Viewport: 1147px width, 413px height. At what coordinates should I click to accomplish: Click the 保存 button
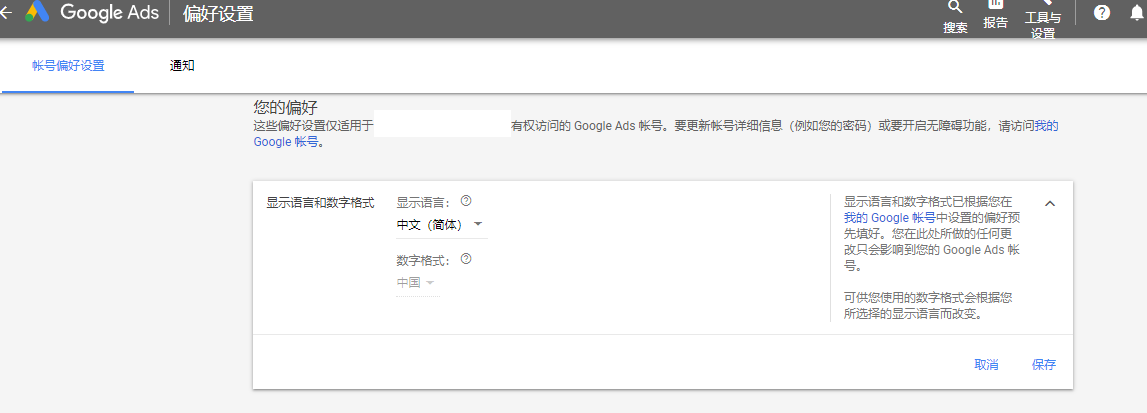coord(1044,365)
